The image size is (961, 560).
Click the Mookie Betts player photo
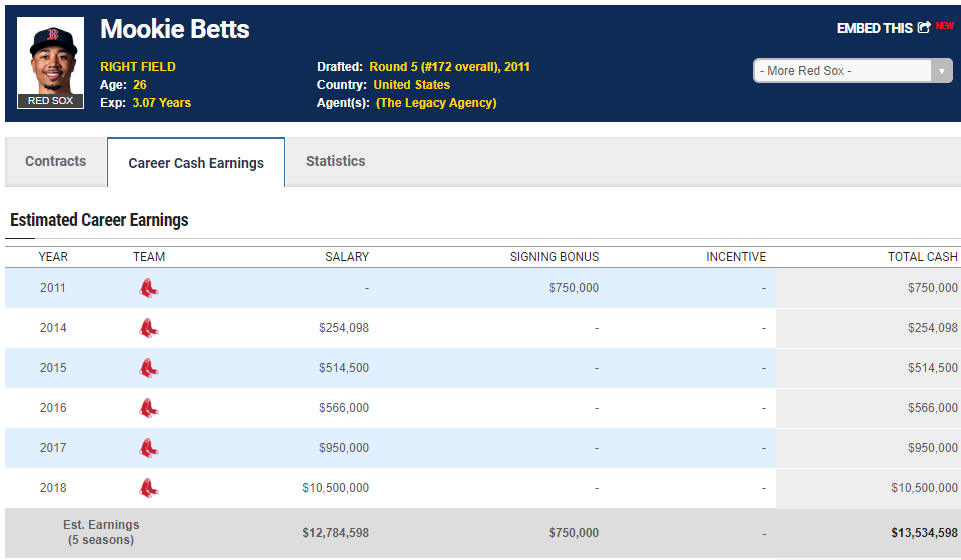(50, 56)
